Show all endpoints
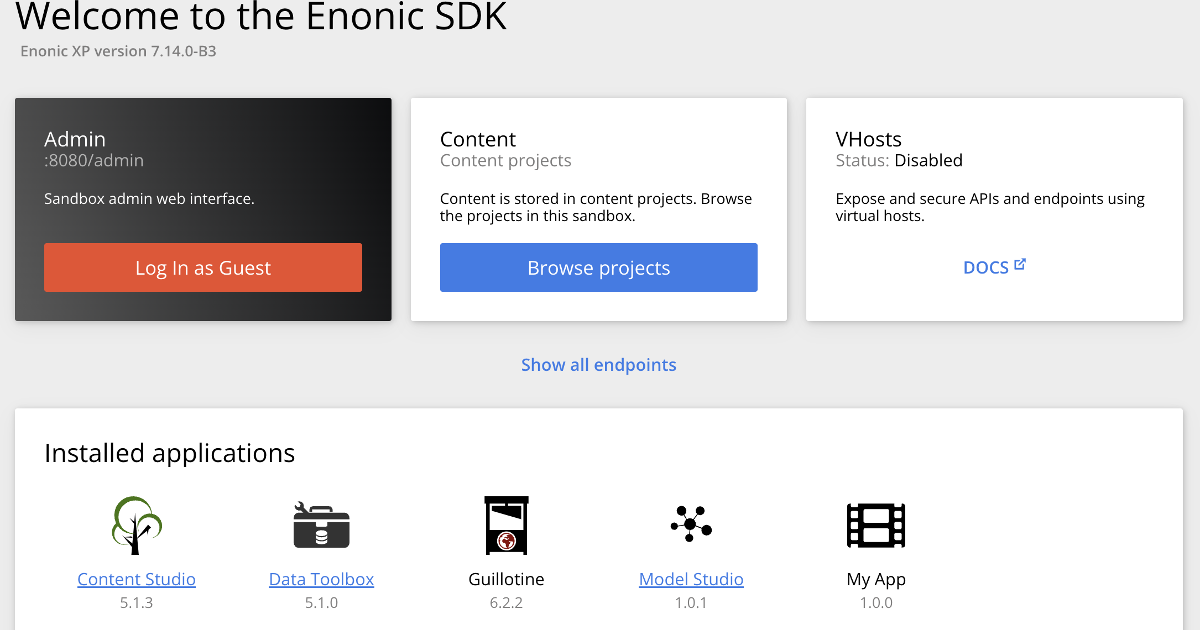The width and height of the screenshot is (1200, 630). point(599,365)
